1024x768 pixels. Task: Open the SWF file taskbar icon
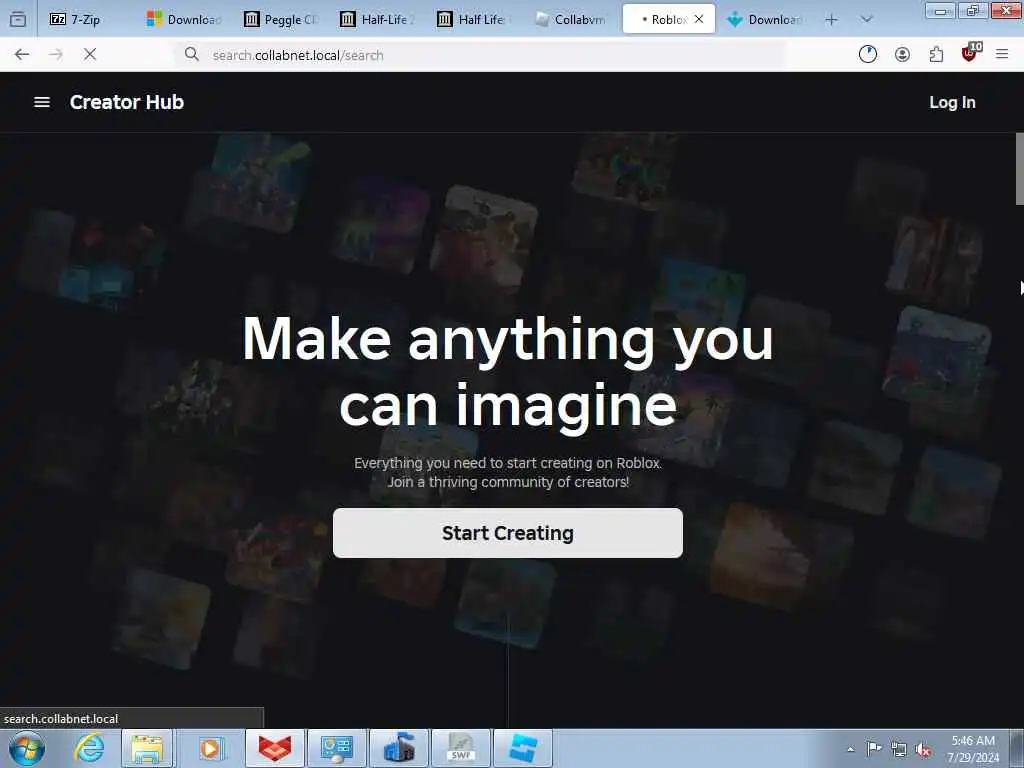(x=461, y=748)
